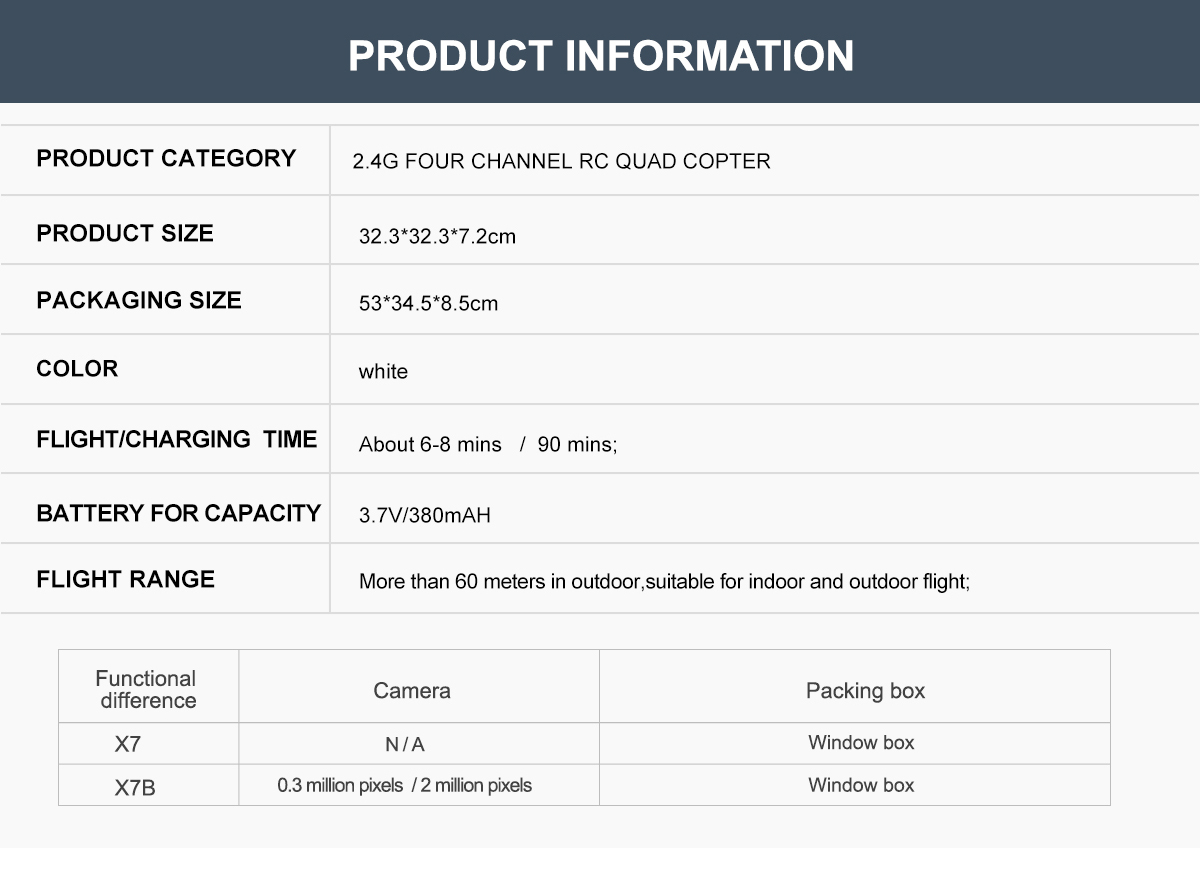Click the Camera column header
Image resolution: width=1200 pixels, height=876 pixels.
pos(412,691)
